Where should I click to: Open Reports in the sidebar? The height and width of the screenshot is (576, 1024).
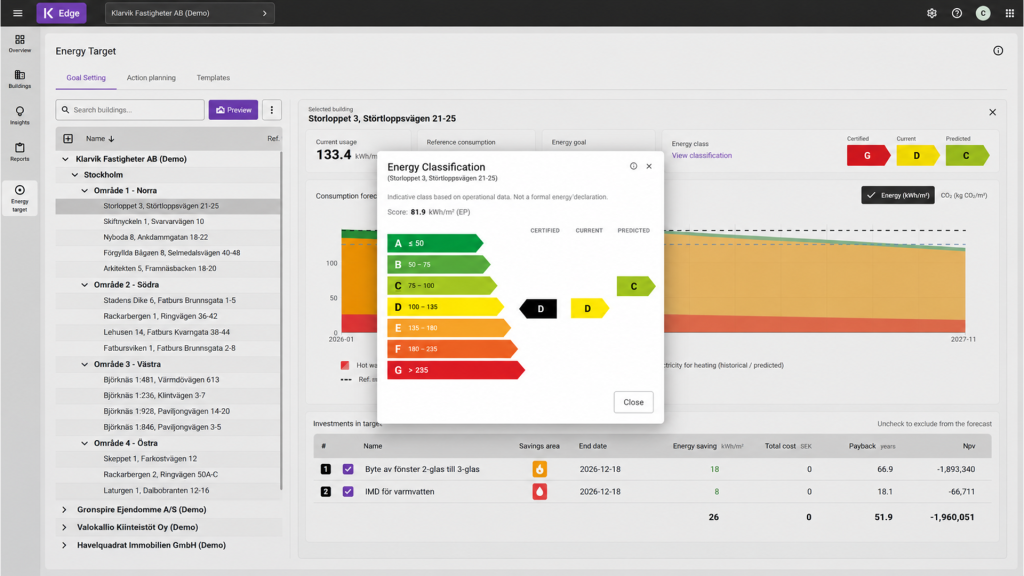[x=20, y=152]
